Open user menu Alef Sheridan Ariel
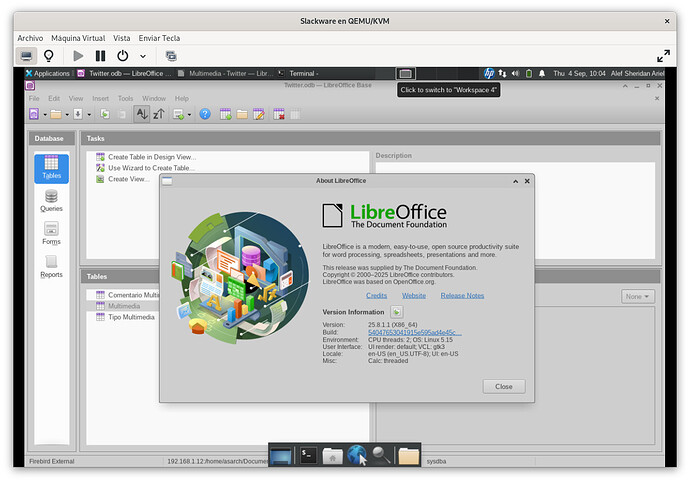Viewport: 690px width, 482px height. (637, 74)
